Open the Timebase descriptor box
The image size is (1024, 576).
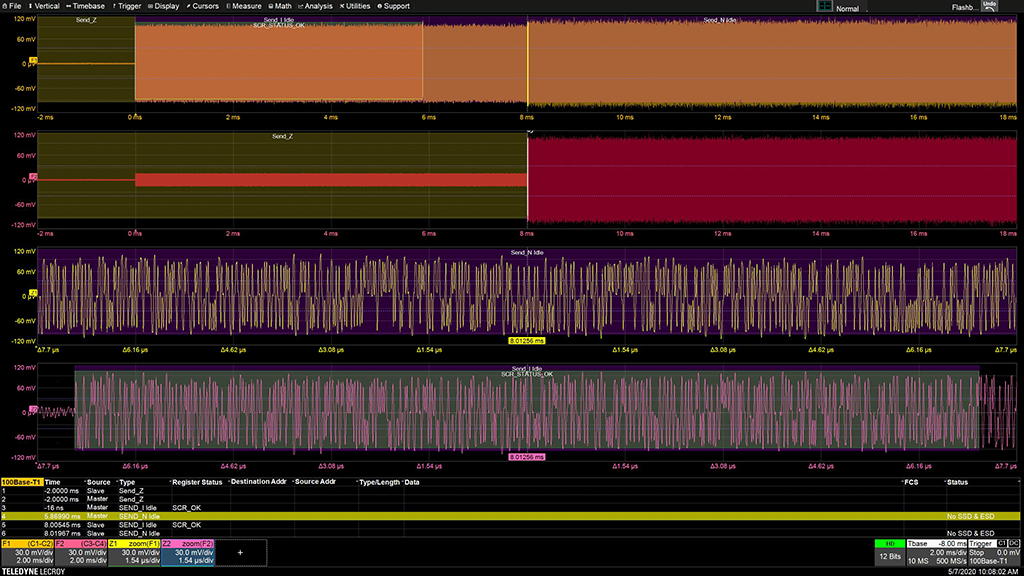(938, 552)
